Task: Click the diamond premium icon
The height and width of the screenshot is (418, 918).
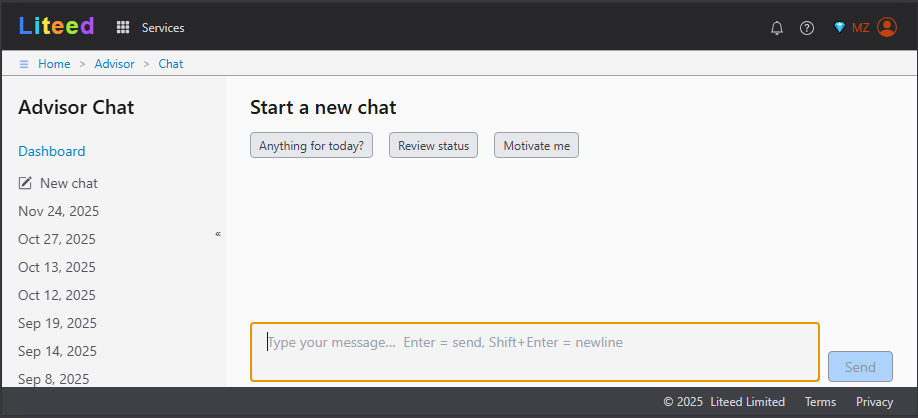Action: pos(839,28)
